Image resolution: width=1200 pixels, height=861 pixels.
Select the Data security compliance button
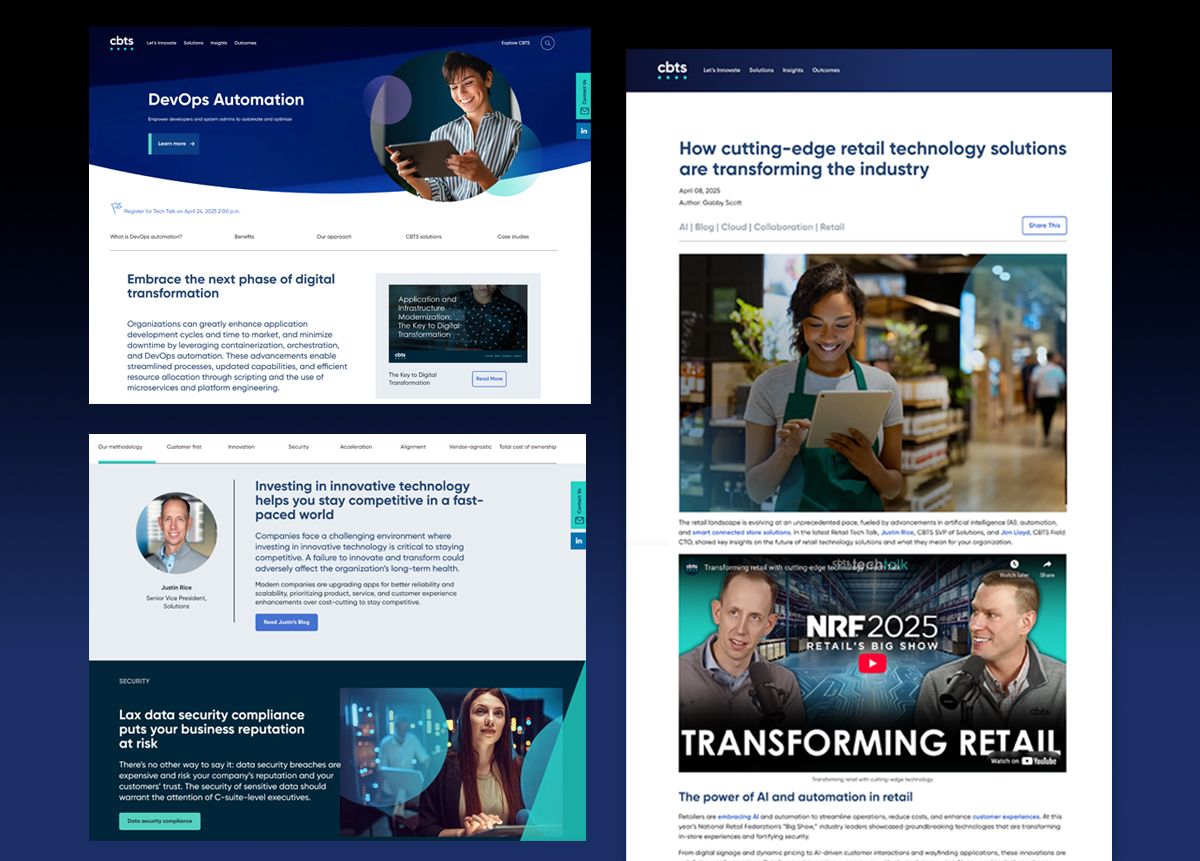click(x=159, y=821)
